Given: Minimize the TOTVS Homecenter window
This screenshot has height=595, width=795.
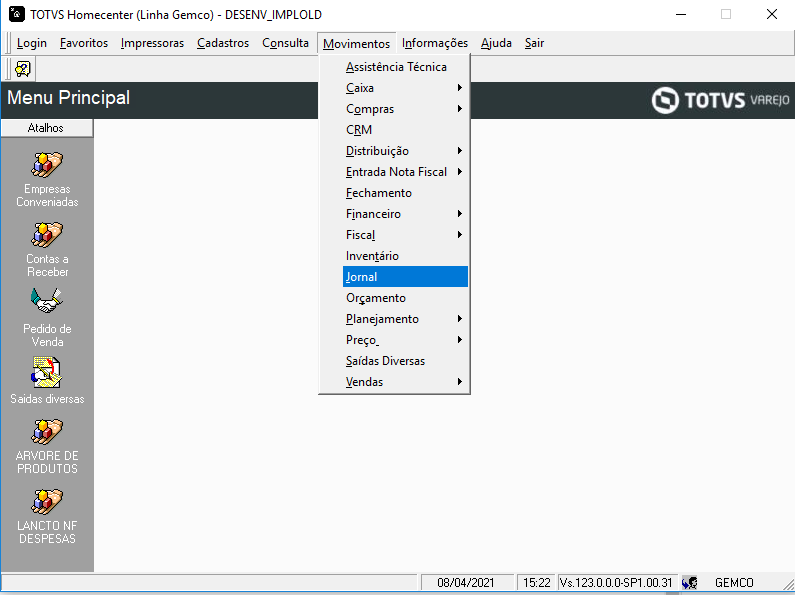Looking at the screenshot, I should [681, 14].
